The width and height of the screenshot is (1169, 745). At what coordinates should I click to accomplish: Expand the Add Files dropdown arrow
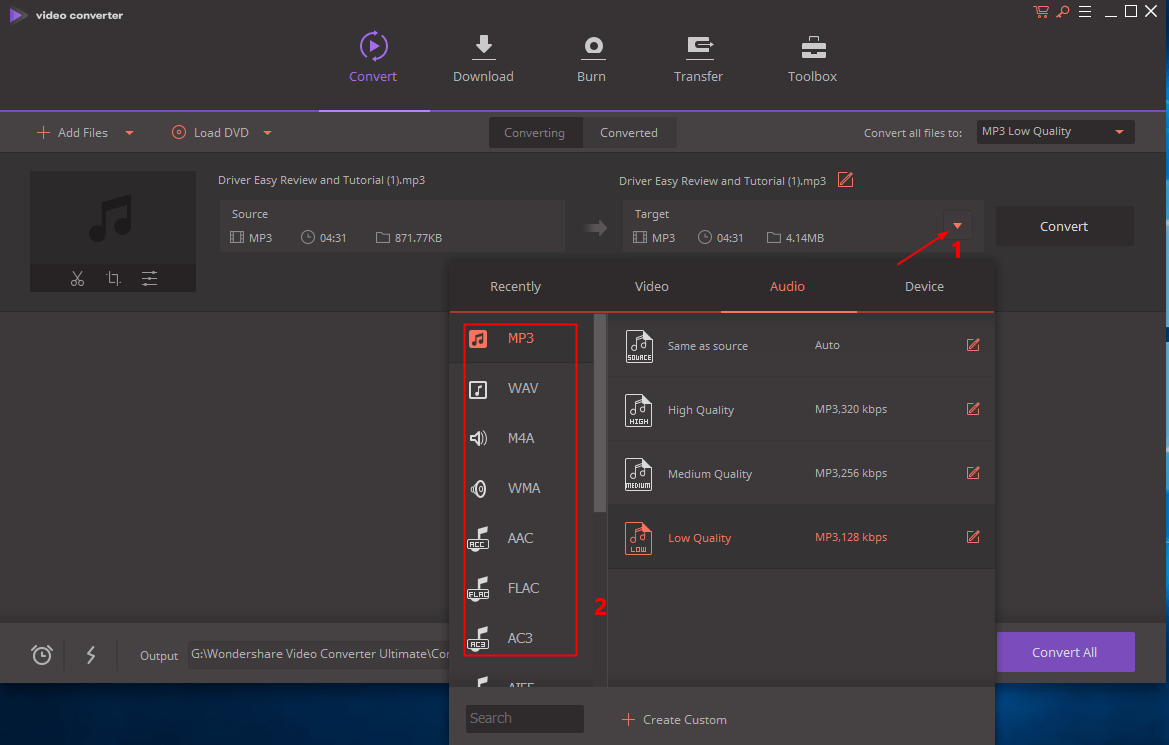pos(130,133)
